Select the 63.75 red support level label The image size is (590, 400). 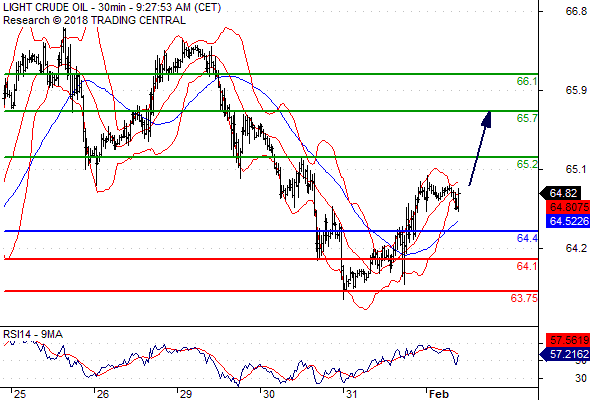[524, 298]
